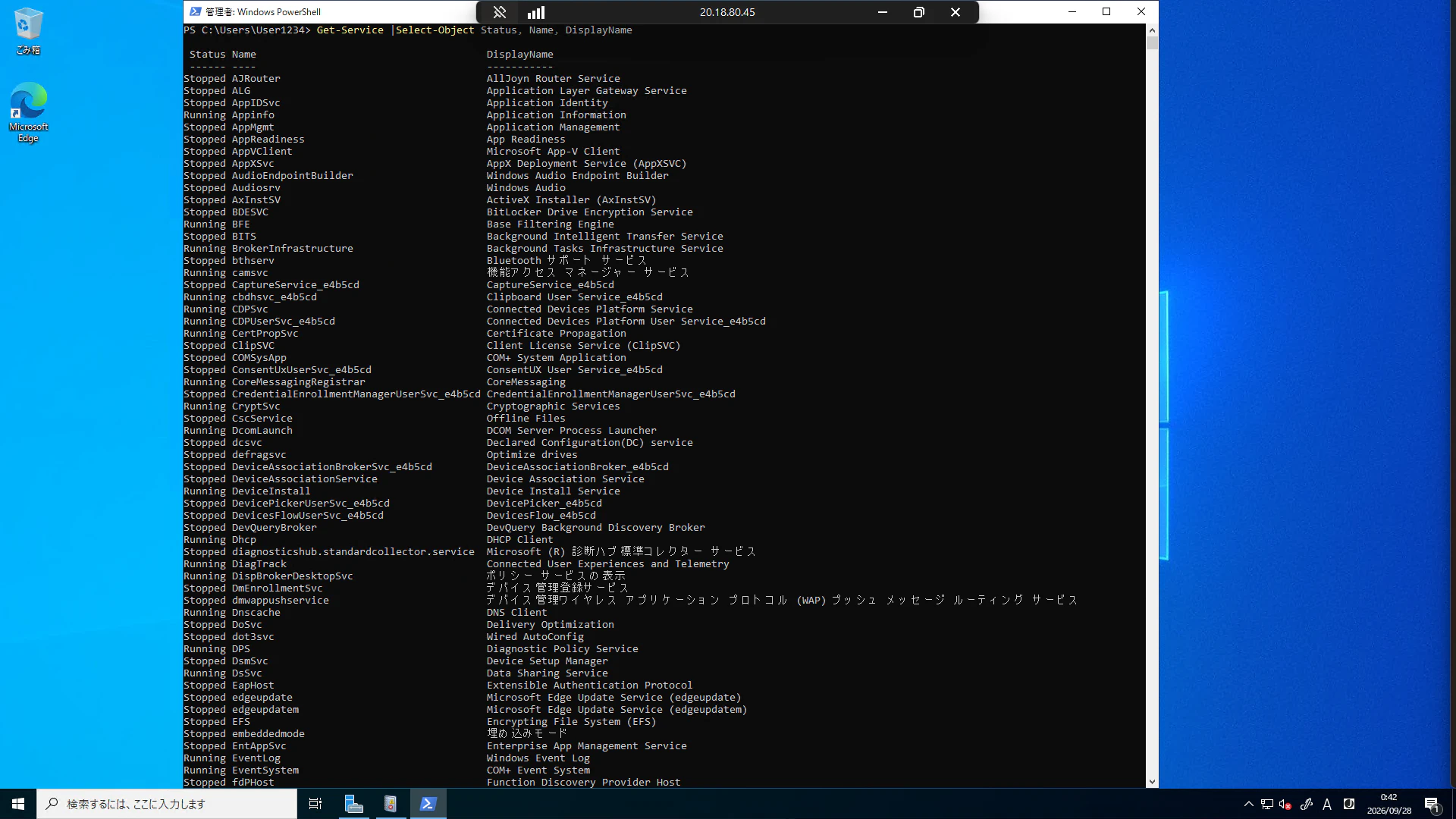The height and width of the screenshot is (819, 1456).
Task: Open Task View from the taskbar
Action: (315, 804)
